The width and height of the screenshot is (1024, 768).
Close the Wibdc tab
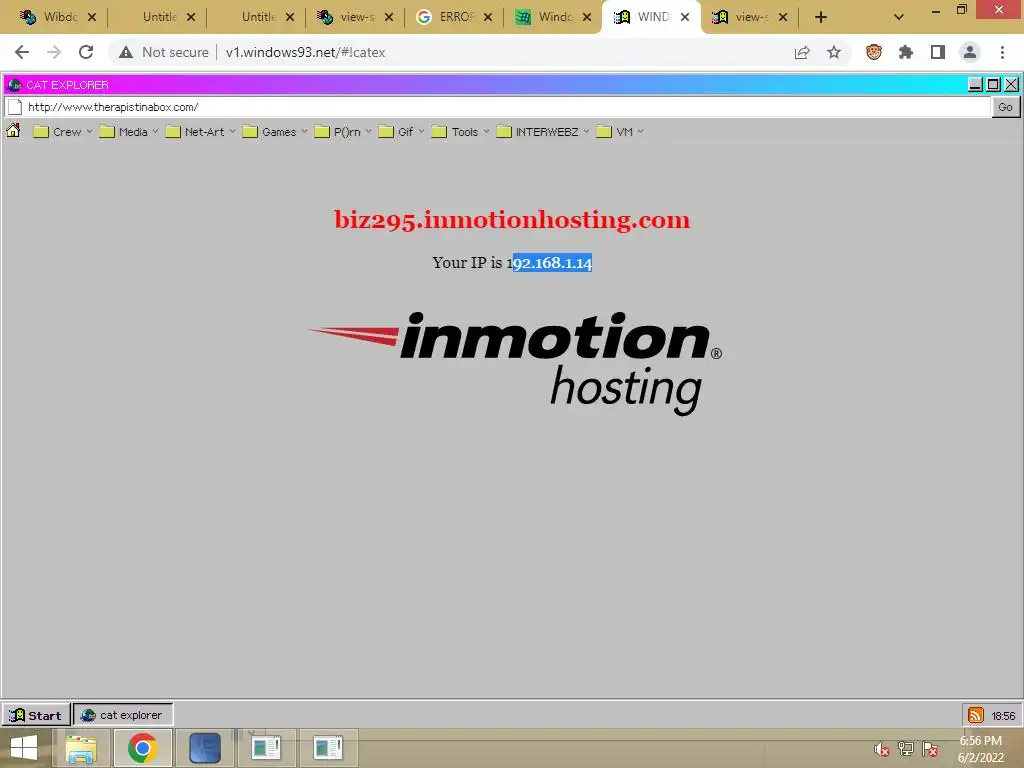pyautogui.click(x=92, y=17)
